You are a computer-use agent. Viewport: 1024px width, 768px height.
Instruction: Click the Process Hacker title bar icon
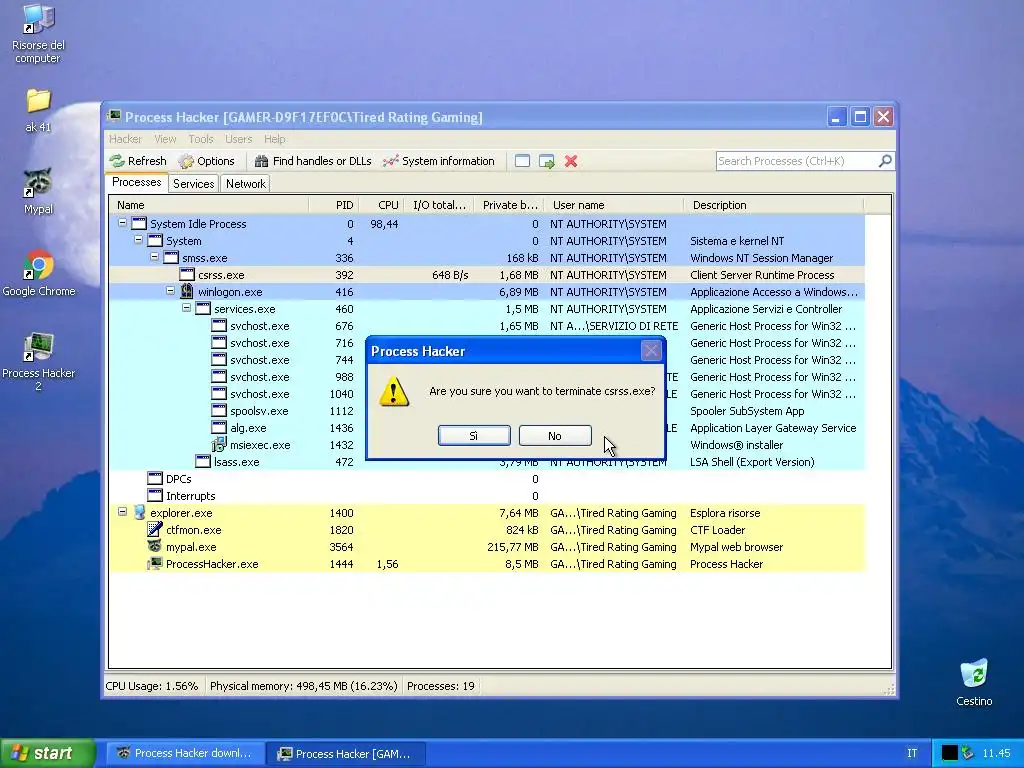click(x=114, y=117)
